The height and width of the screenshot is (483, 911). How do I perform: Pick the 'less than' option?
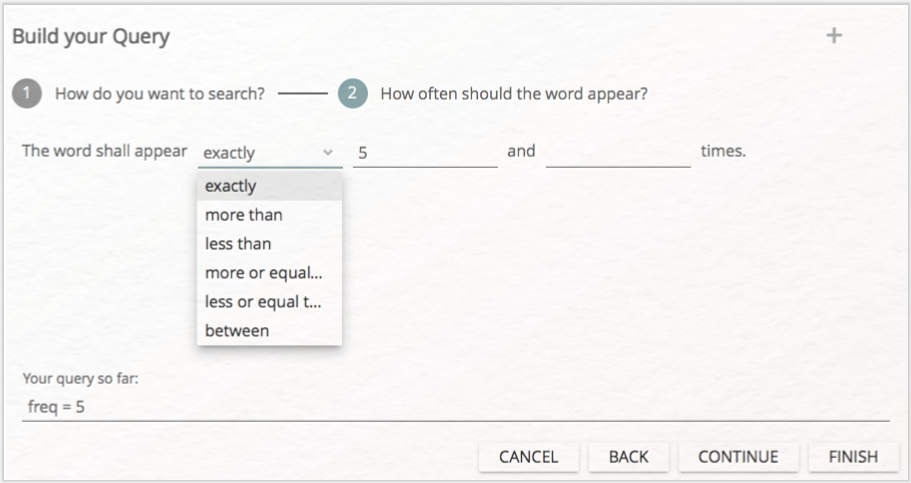click(270, 244)
